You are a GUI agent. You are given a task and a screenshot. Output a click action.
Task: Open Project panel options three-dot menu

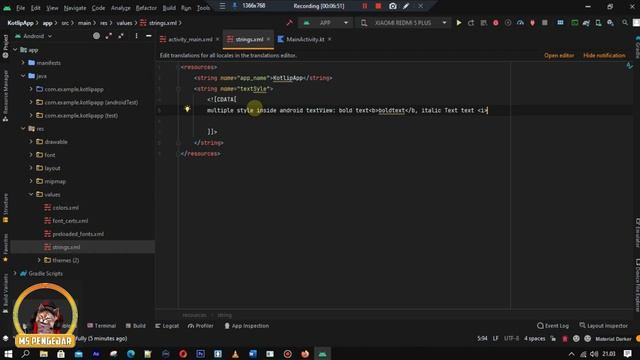[136, 36]
